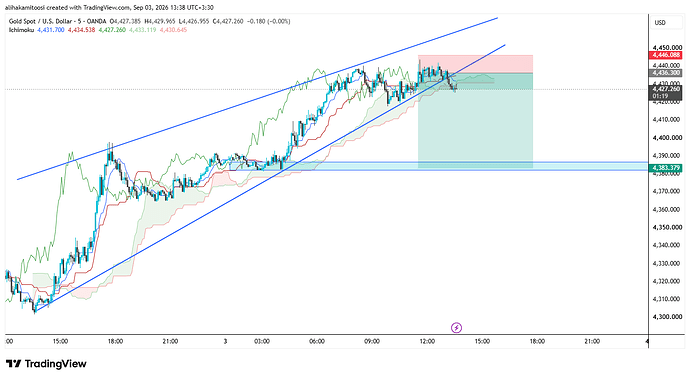
Task: Select the Ichimoku indicator label
Action: [21, 30]
